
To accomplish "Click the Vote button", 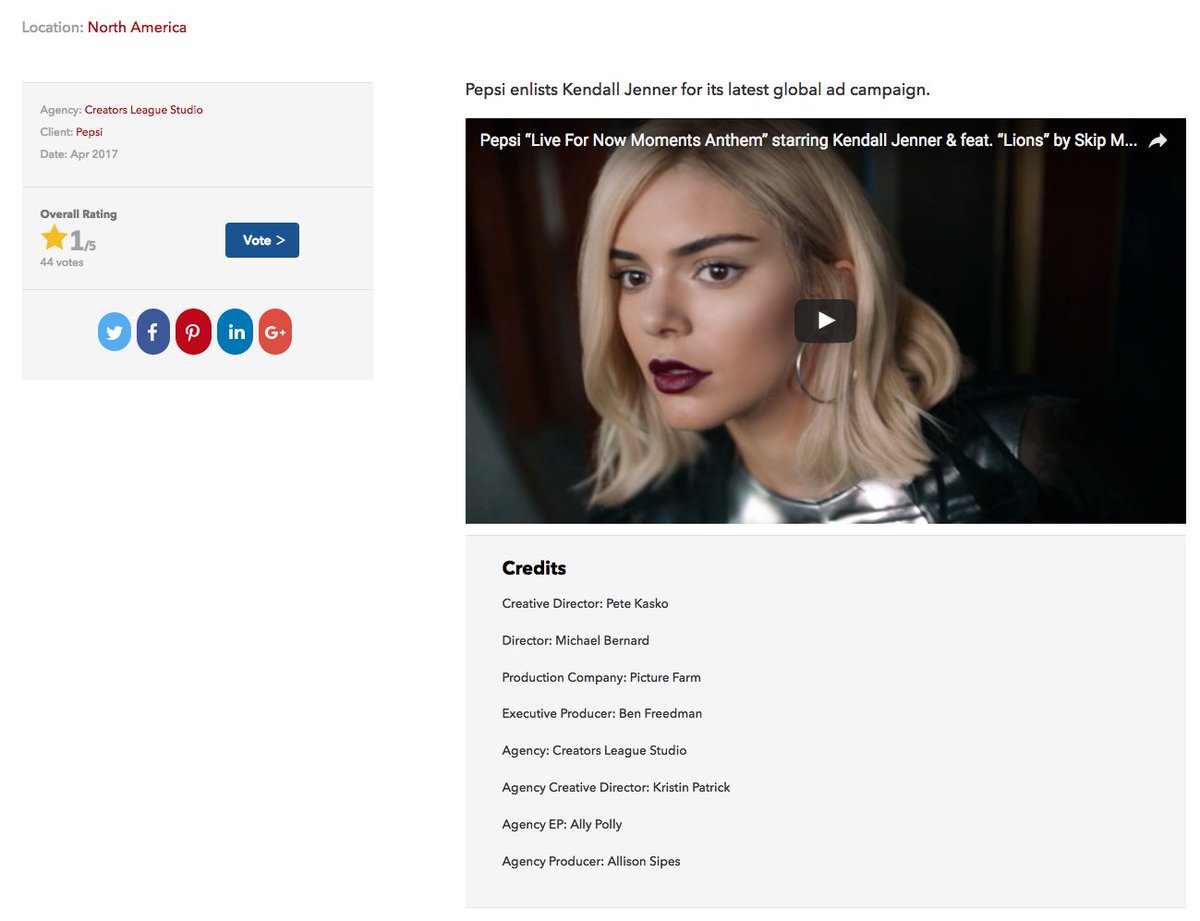I will point(262,240).
